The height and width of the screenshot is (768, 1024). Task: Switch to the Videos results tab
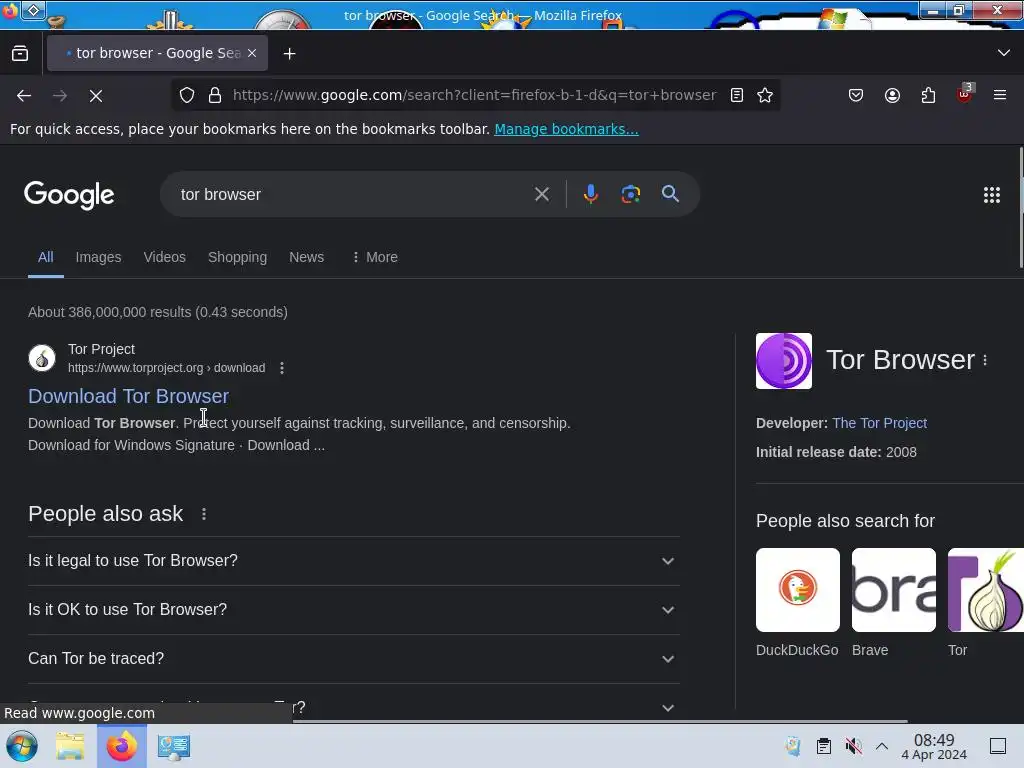[x=165, y=257]
